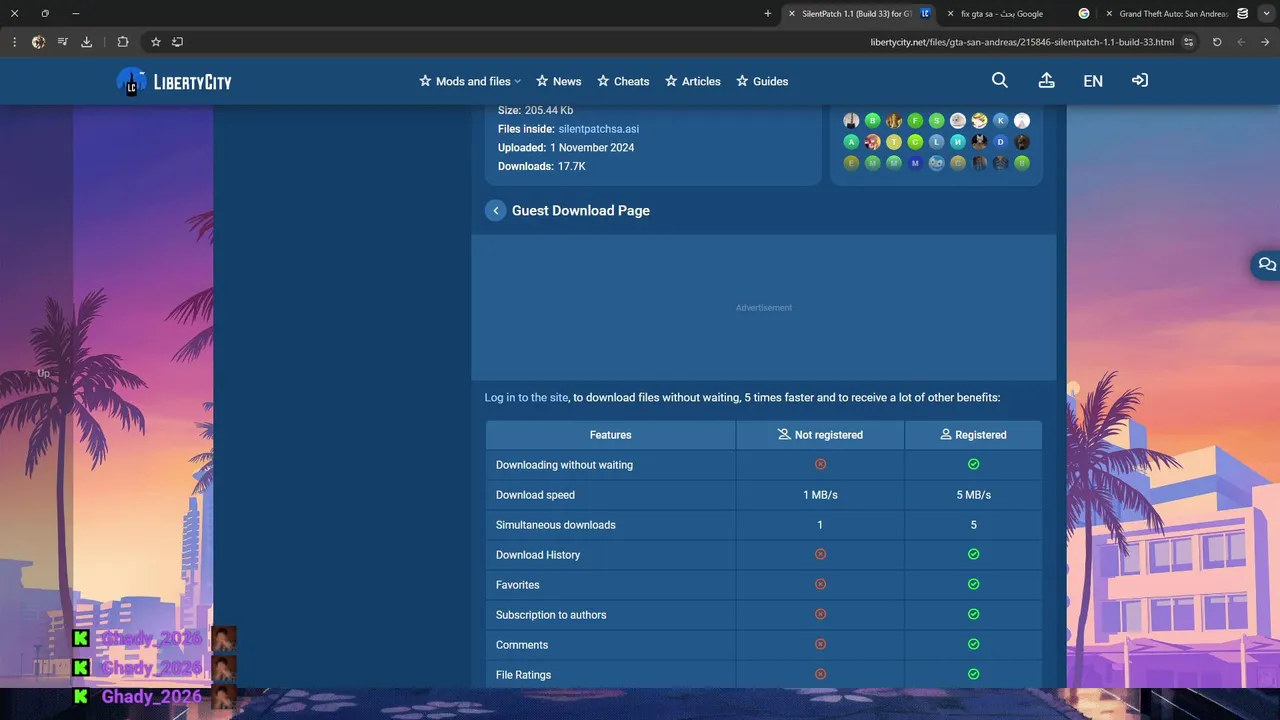1280x720 pixels.
Task: Open the LibertyCity site search icon
Action: pos(999,81)
